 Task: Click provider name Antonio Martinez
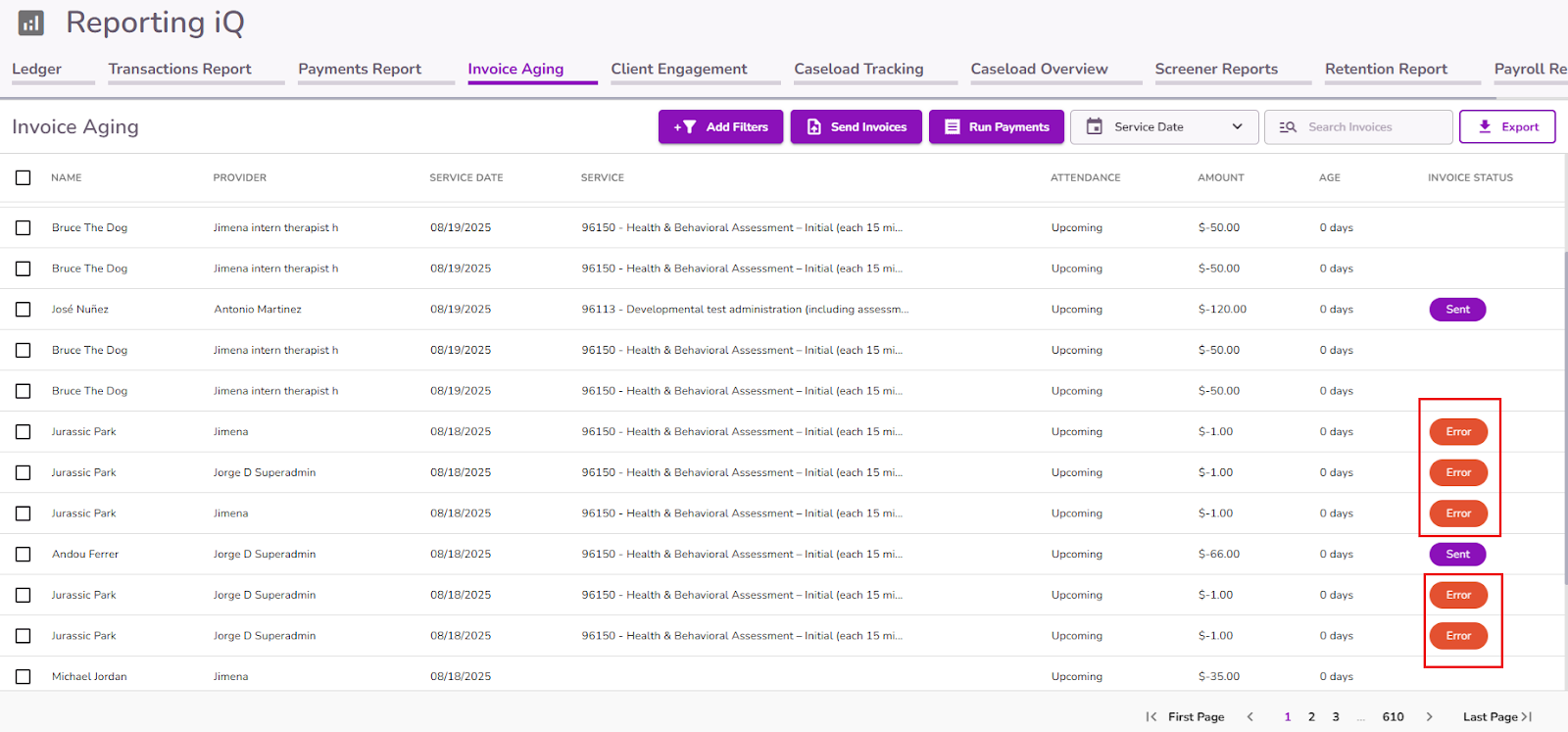[258, 310]
